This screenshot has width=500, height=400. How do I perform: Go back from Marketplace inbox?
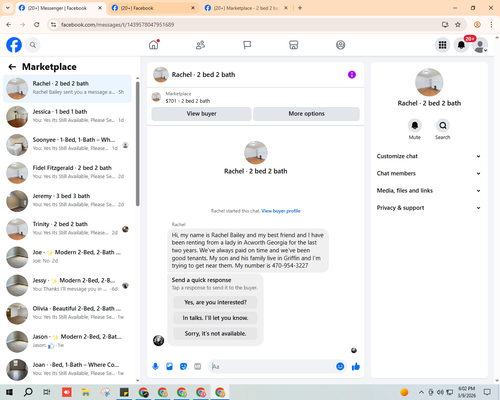tap(12, 67)
